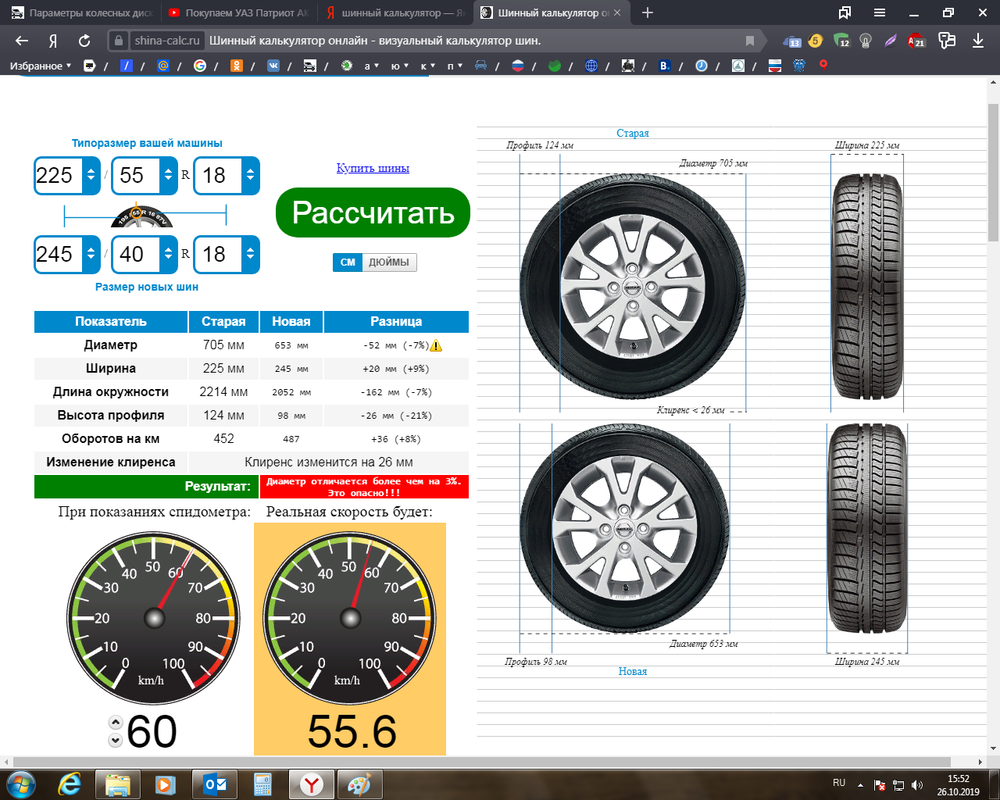The image size is (1000, 800).
Task: Open the Windows Start button
Action: pyautogui.click(x=20, y=783)
